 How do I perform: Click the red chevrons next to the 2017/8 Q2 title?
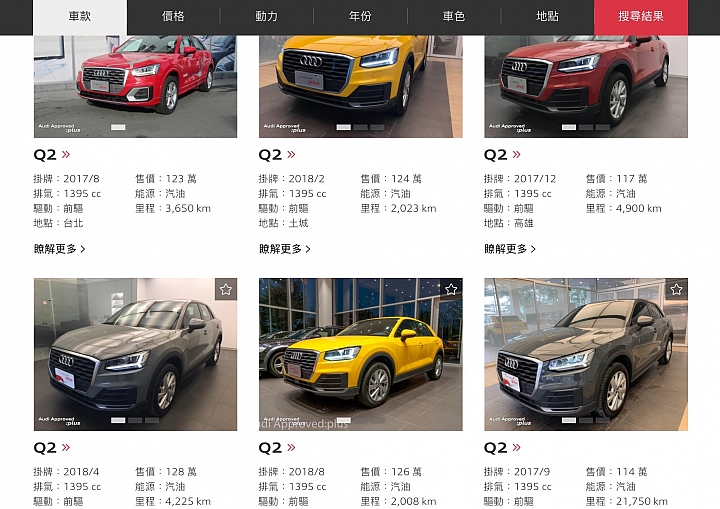(66, 155)
